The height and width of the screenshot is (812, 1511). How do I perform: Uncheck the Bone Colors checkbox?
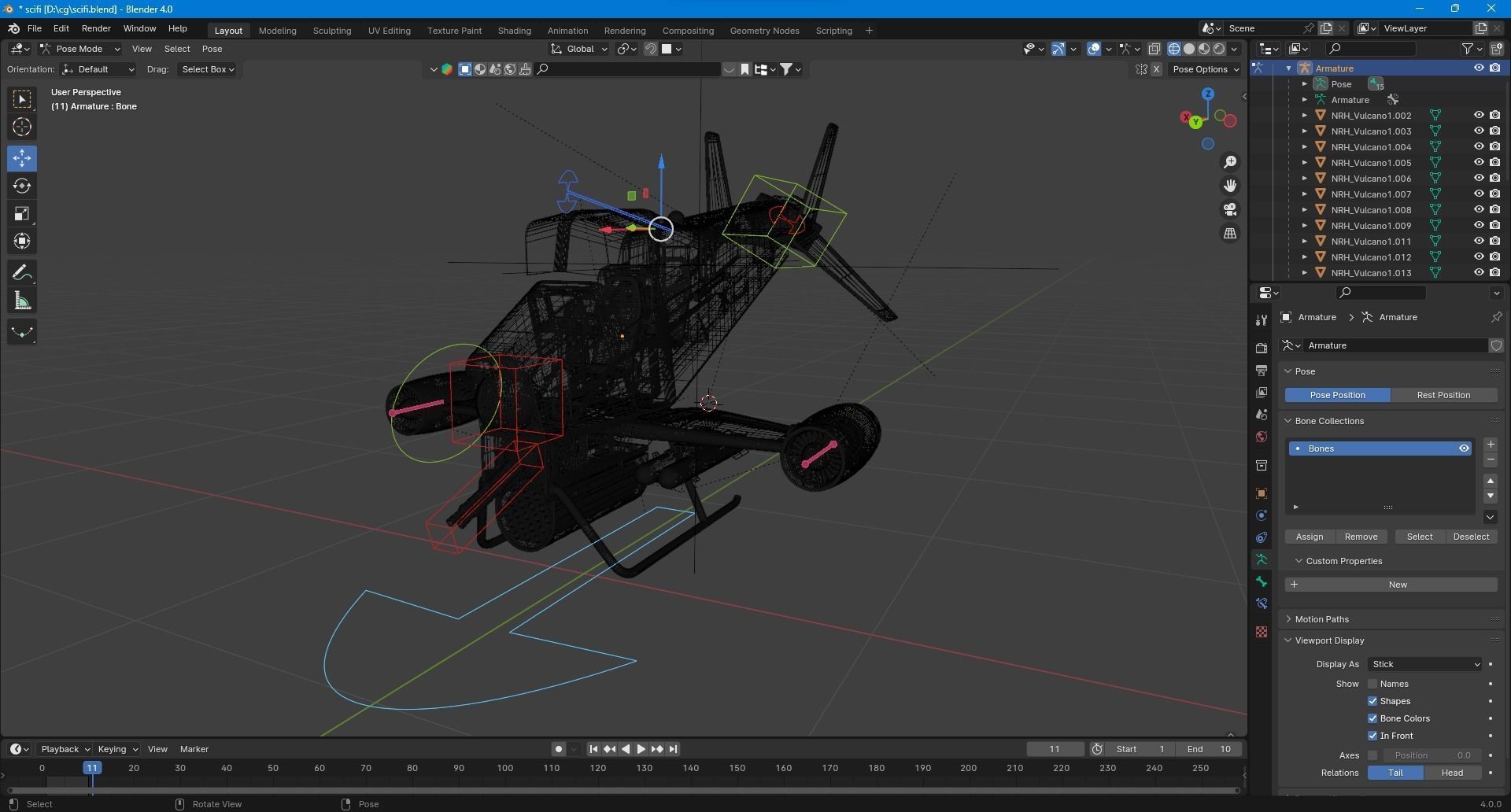click(1372, 718)
